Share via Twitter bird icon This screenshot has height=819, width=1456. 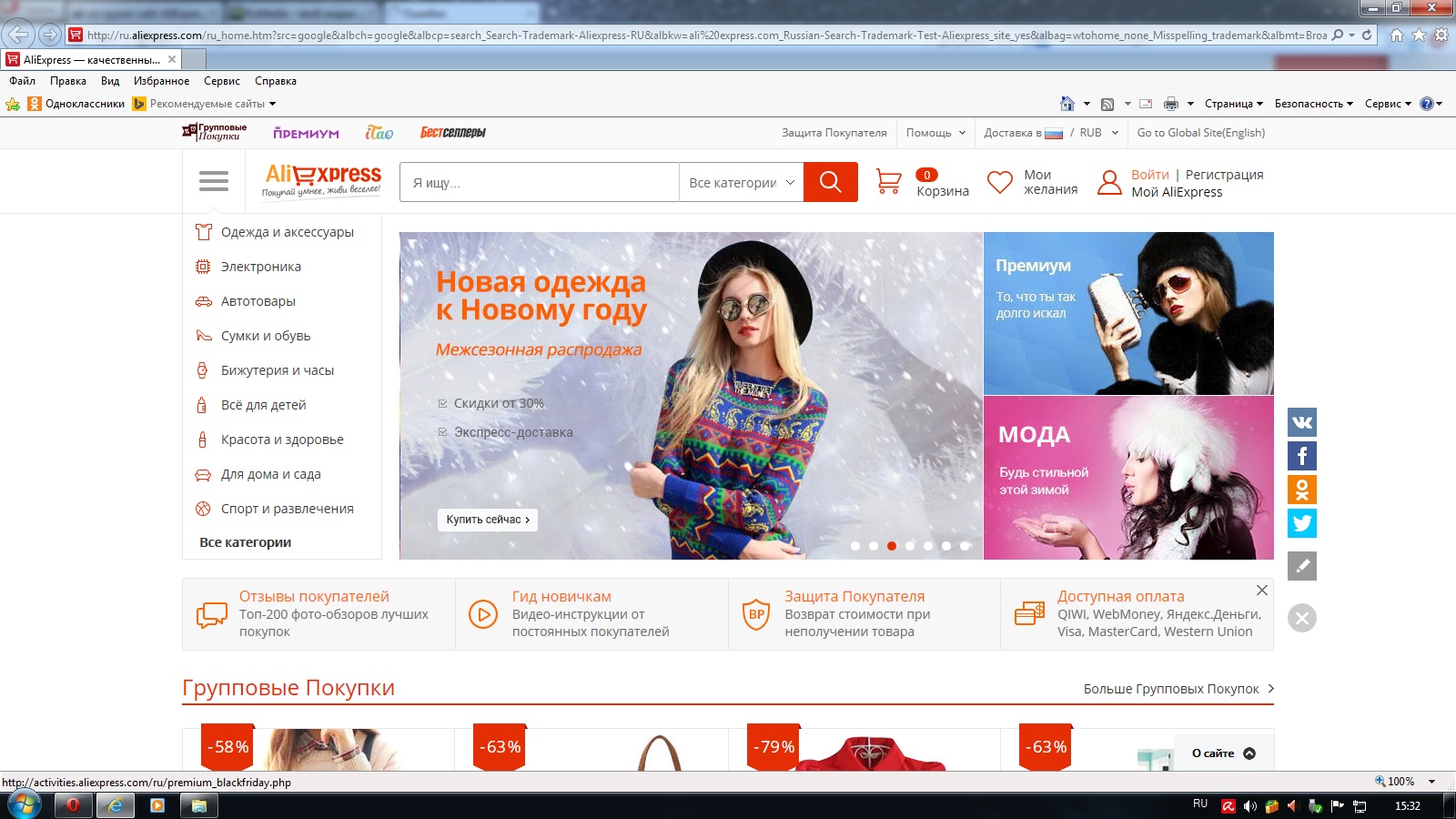(1301, 523)
